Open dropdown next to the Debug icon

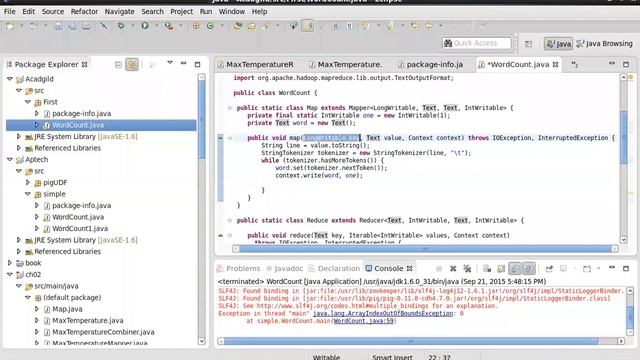132,26
